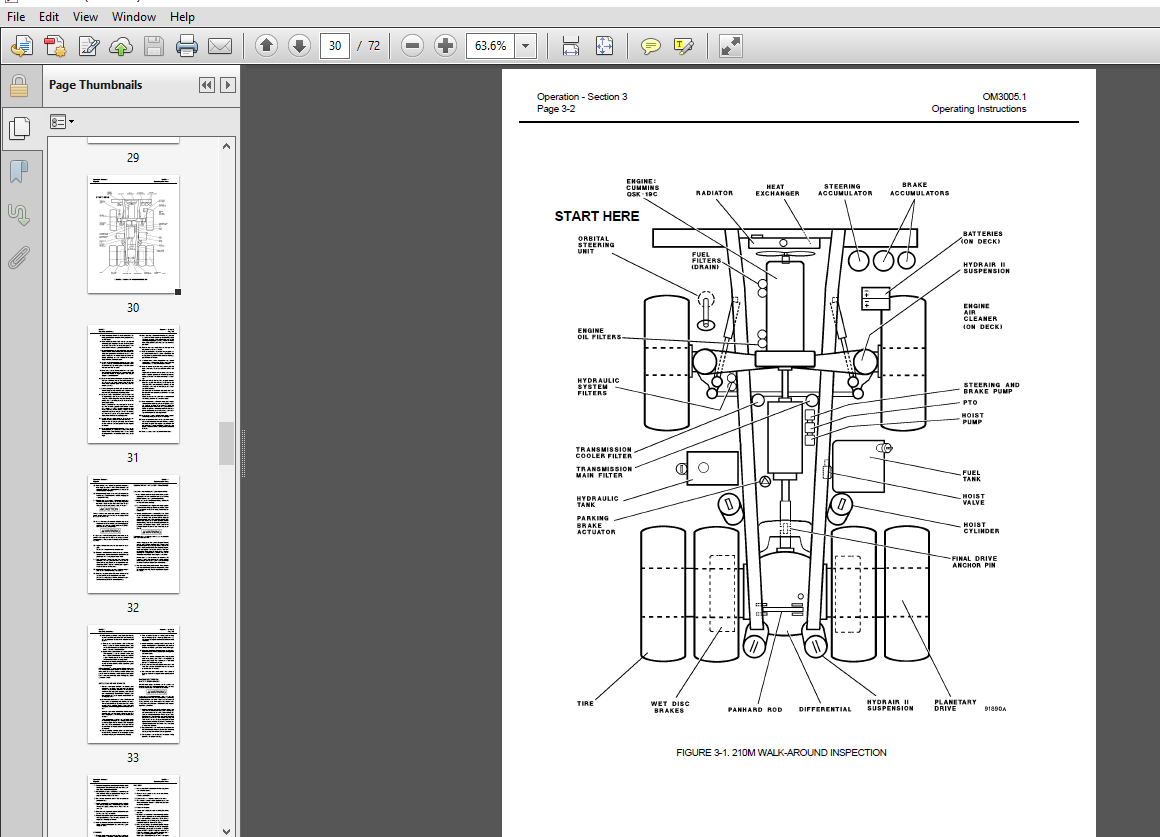Screen dimensions: 1160x837
Task: Print the document using printer icon
Action: pyautogui.click(x=186, y=46)
